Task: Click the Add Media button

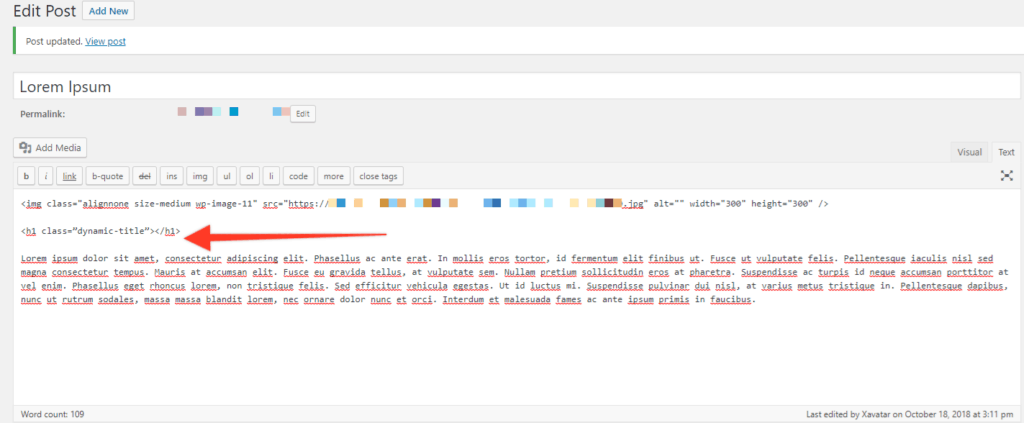Action: 51,148
